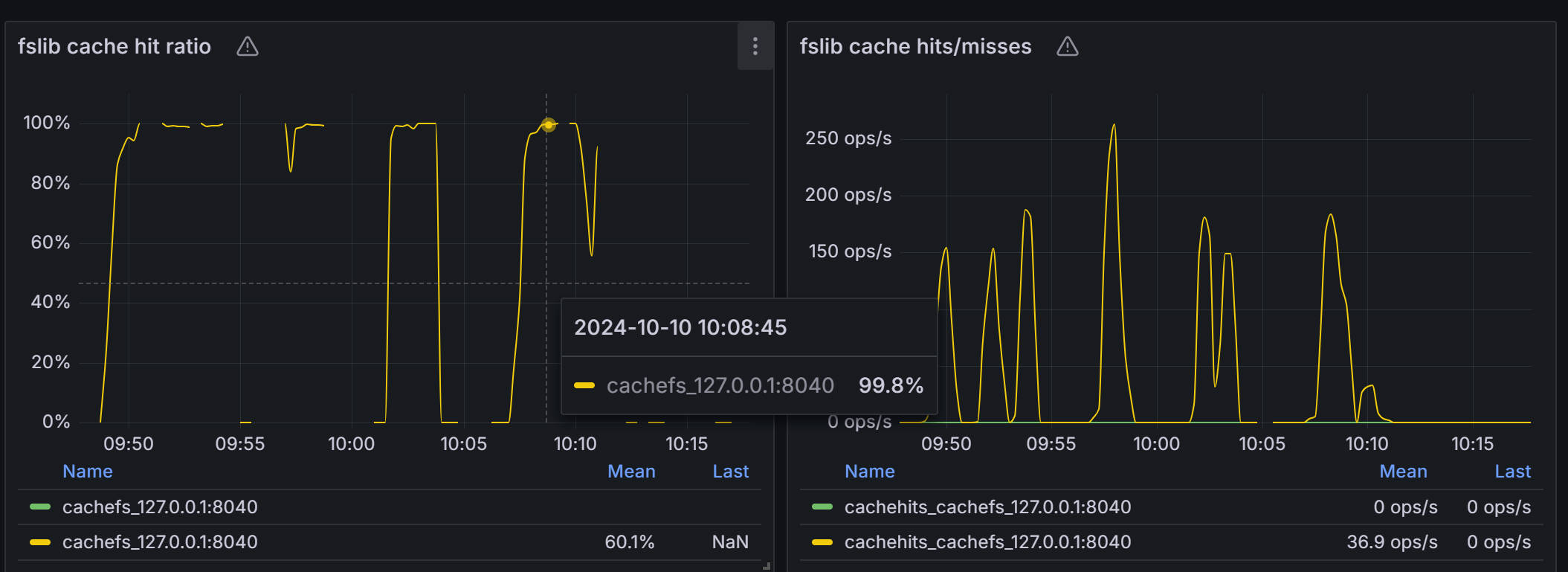Click the 60.1% mean value in hit ratio legend
Screen dimensions: 1568x572
click(630, 542)
